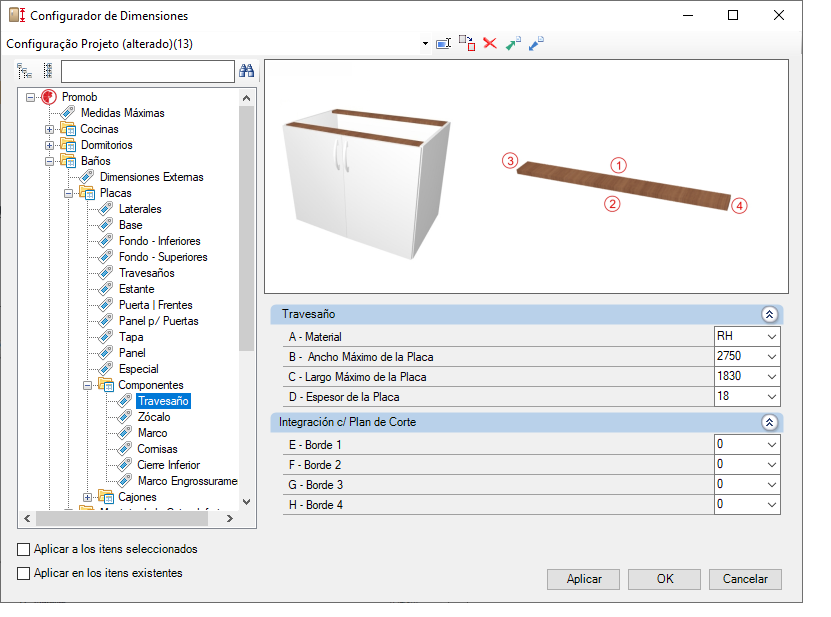831x617 pixels.
Task: Collapse the Promob root node
Action: click(x=30, y=98)
